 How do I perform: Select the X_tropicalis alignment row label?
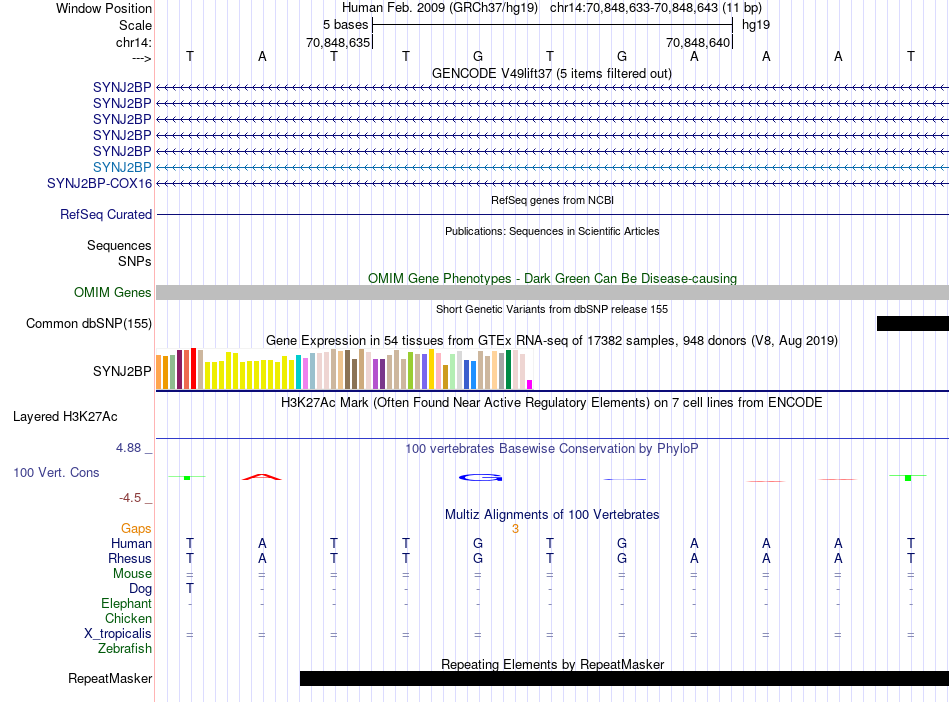[x=118, y=634]
